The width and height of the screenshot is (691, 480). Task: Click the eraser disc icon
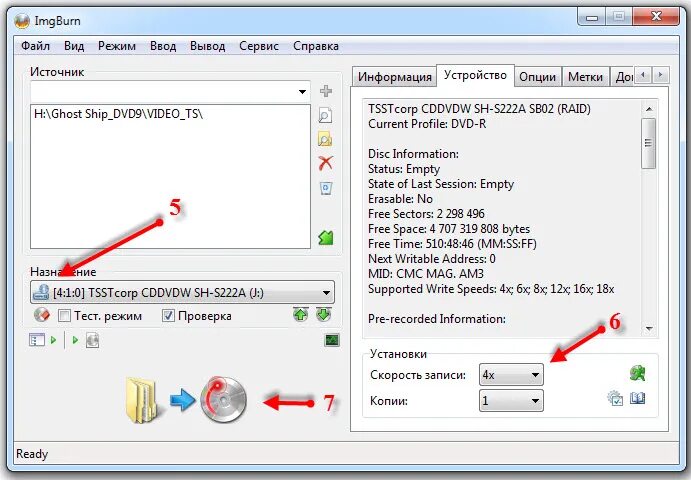click(x=42, y=315)
